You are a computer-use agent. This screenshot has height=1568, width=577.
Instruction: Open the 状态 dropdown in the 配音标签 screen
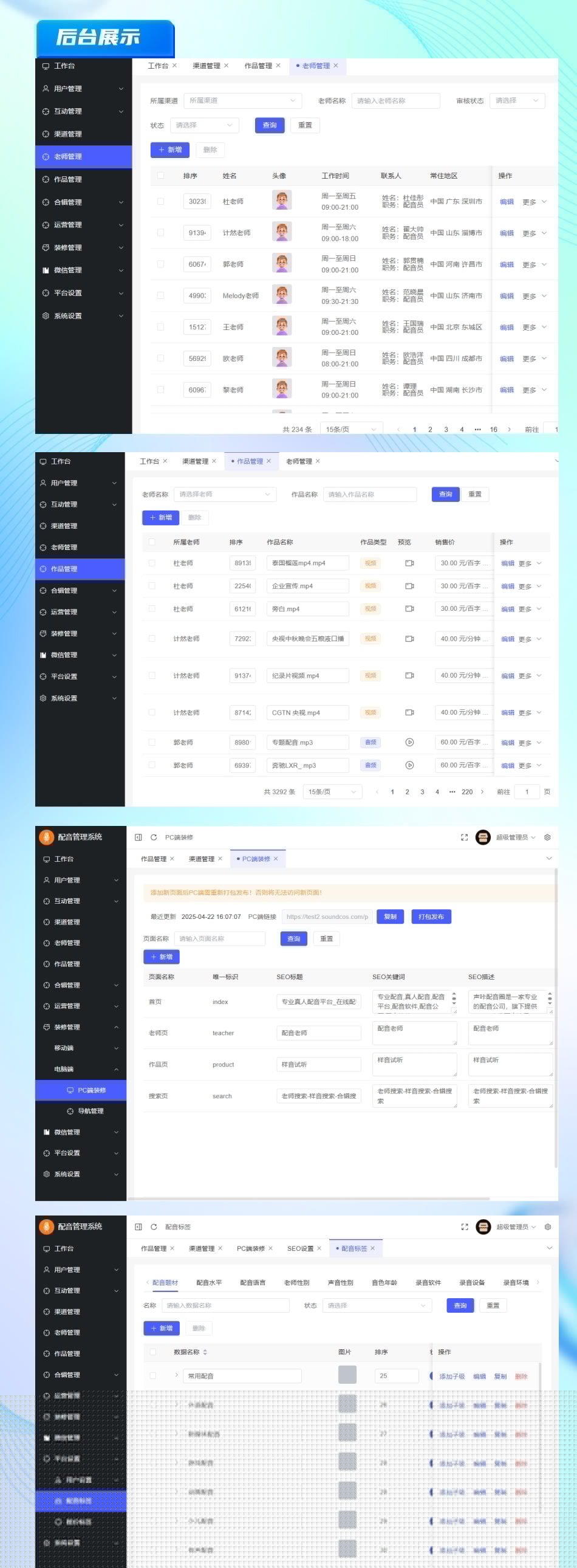tap(377, 1305)
